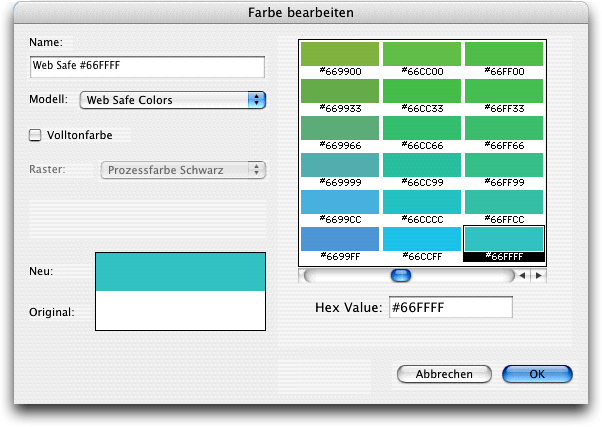Confirm with the OK button
Screen dimensions: 602x427
point(537,374)
